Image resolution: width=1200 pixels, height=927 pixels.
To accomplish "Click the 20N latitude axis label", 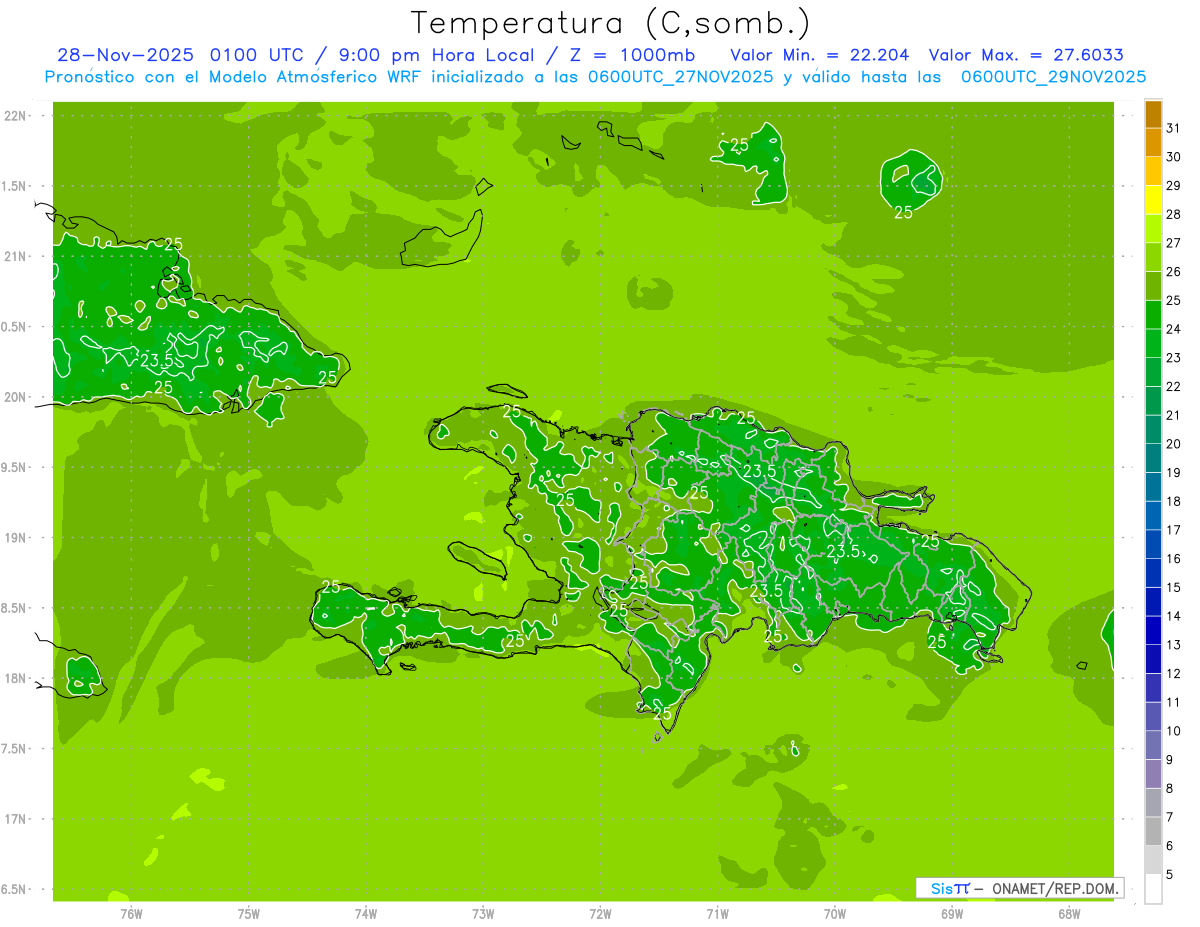I will [x=17, y=398].
